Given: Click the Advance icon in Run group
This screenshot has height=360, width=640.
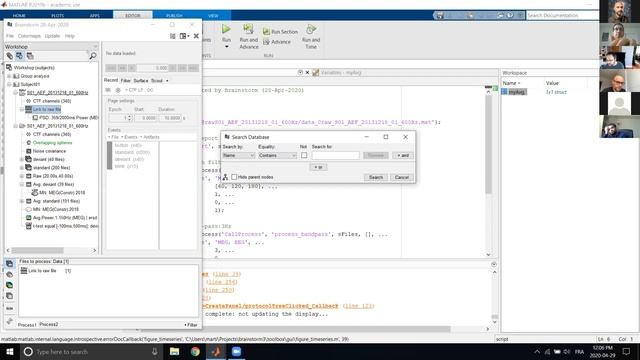Looking at the screenshot, I should 267,42.
